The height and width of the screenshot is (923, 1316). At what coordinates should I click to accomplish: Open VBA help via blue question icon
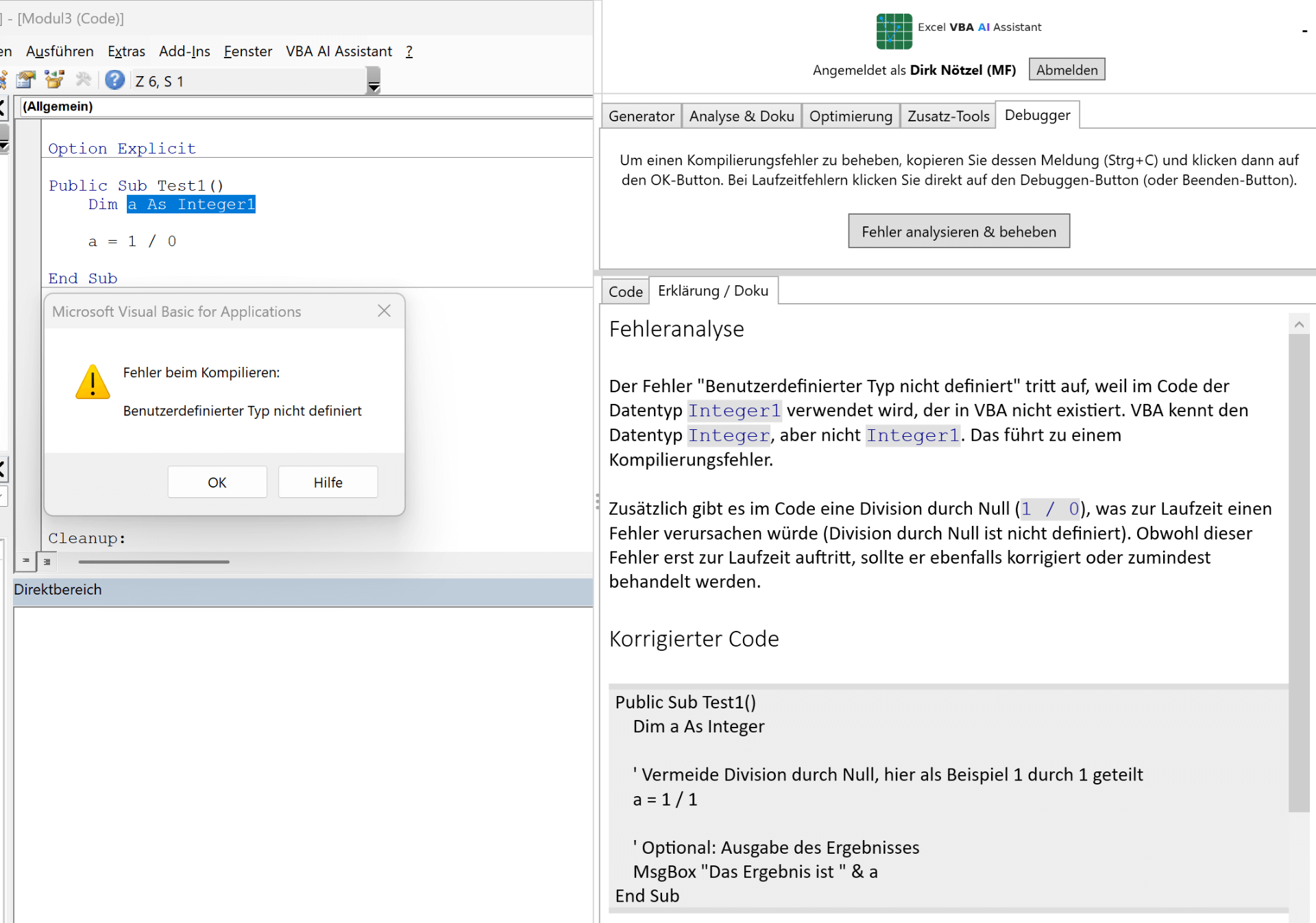point(114,80)
